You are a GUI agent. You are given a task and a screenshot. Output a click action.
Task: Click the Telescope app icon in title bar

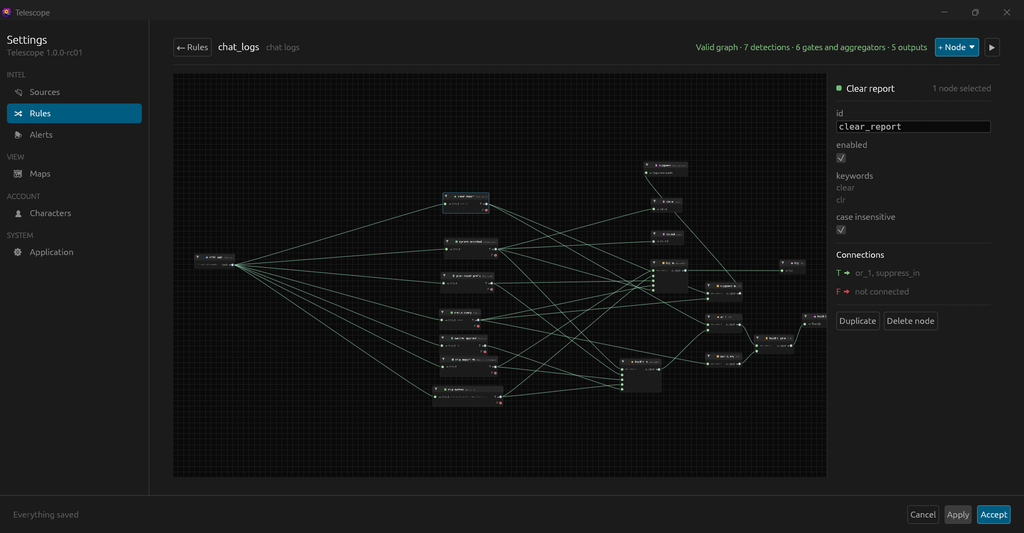[7, 12]
